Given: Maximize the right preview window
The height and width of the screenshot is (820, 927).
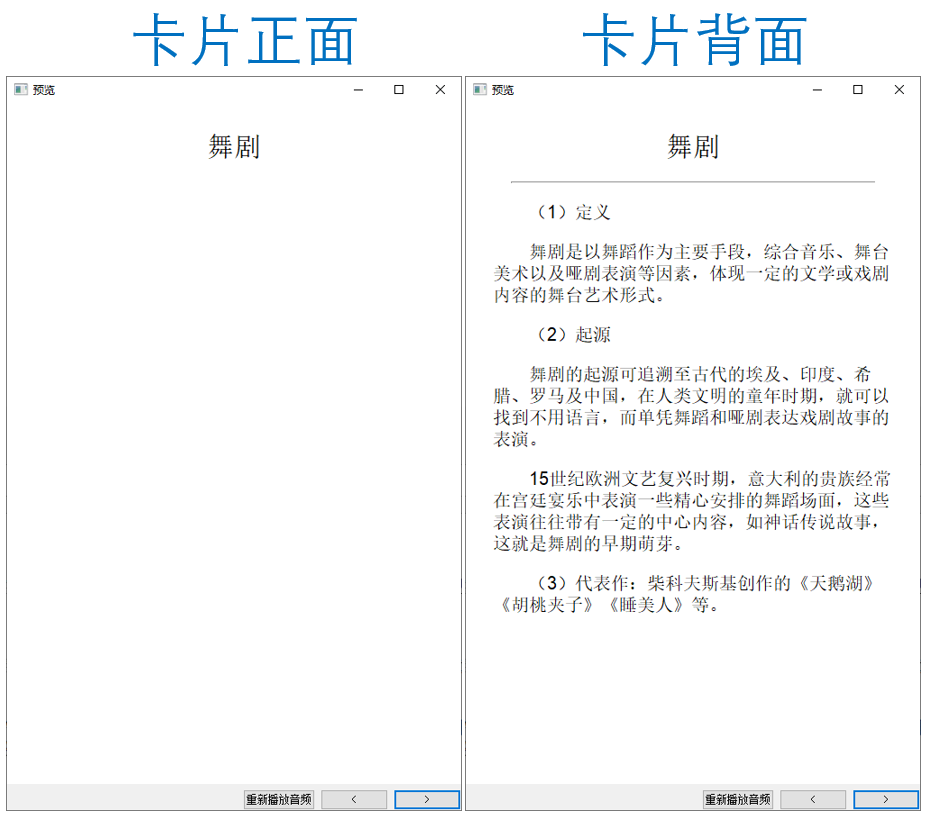Looking at the screenshot, I should [858, 90].
